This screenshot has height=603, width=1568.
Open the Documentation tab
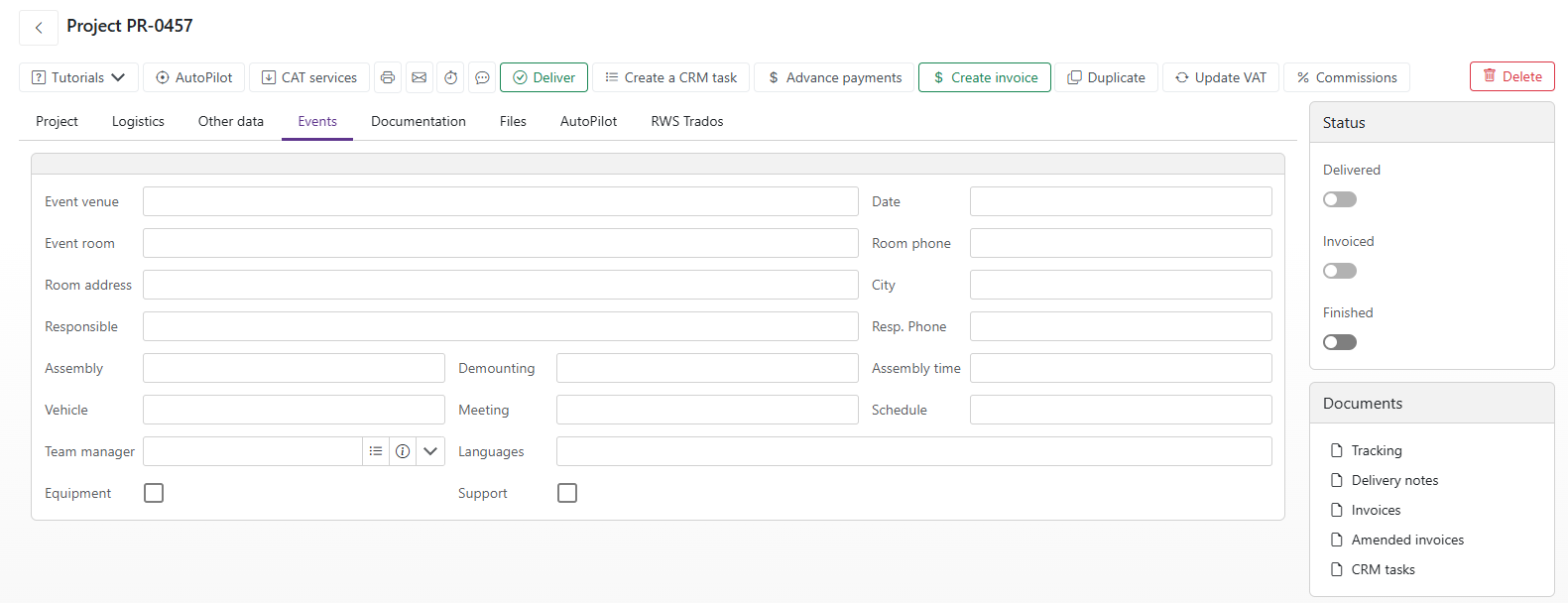click(x=419, y=121)
